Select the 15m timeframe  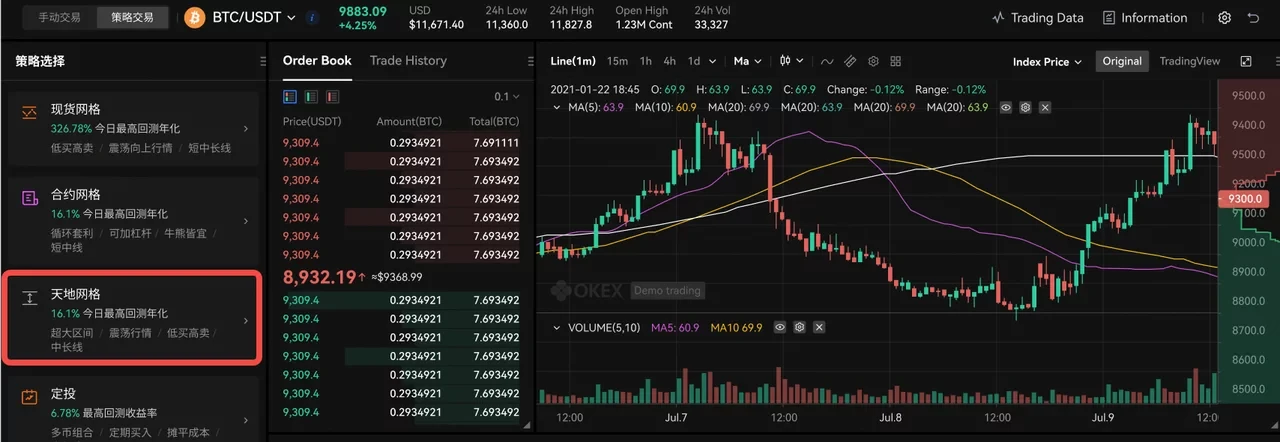tap(617, 61)
